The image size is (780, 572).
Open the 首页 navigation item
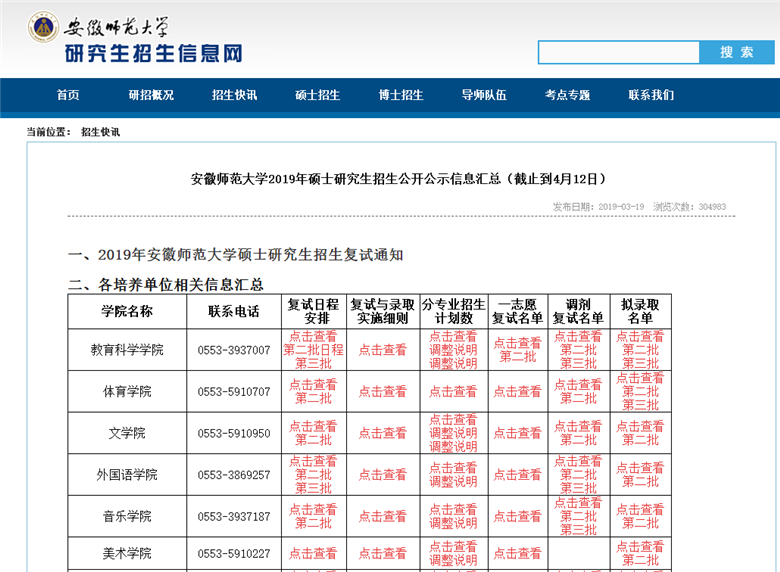point(68,95)
